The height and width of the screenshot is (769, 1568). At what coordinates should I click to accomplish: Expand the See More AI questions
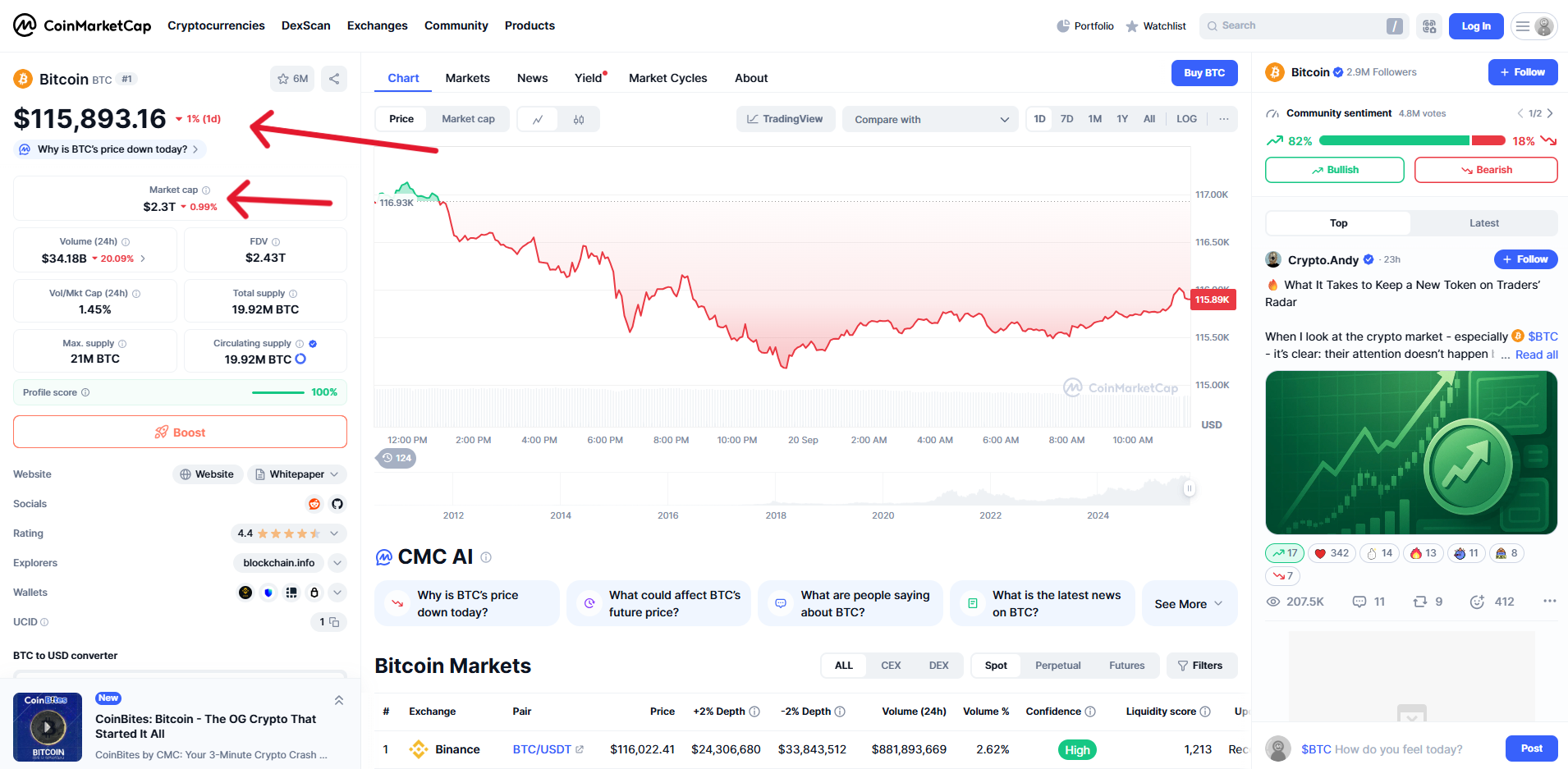tap(1188, 604)
